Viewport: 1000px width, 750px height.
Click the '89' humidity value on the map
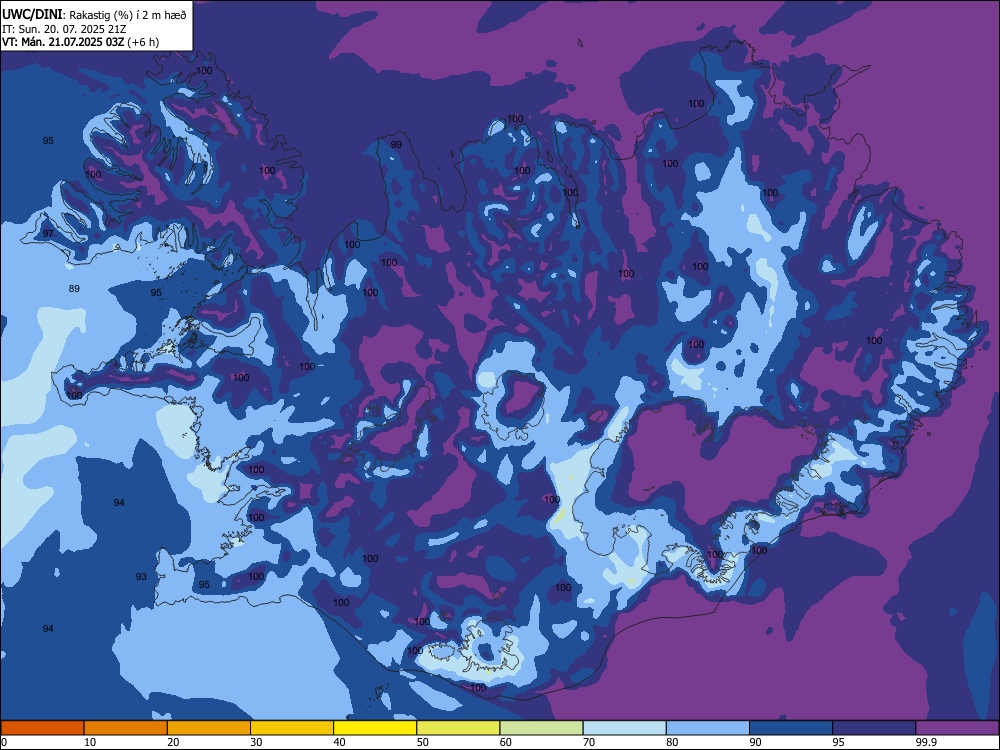[74, 289]
